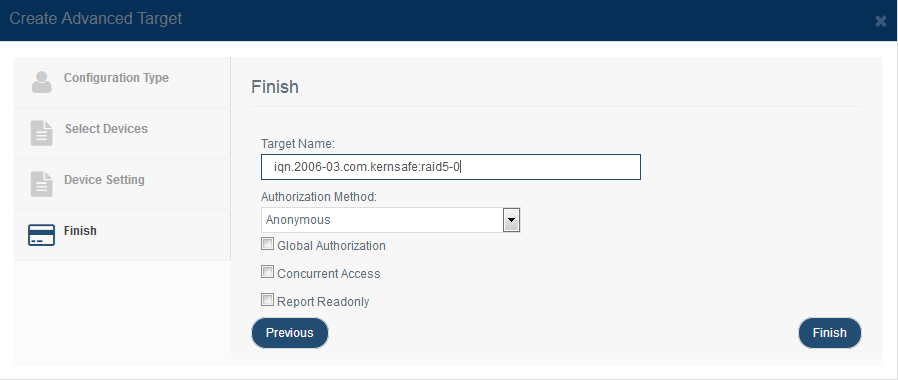The width and height of the screenshot is (898, 380).
Task: Check the Report Readonly option
Action: click(x=267, y=299)
